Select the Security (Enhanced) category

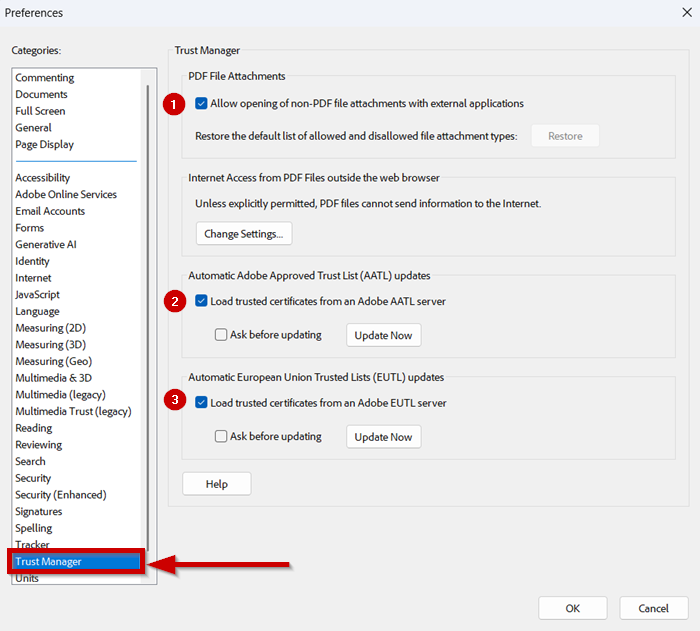tap(60, 495)
